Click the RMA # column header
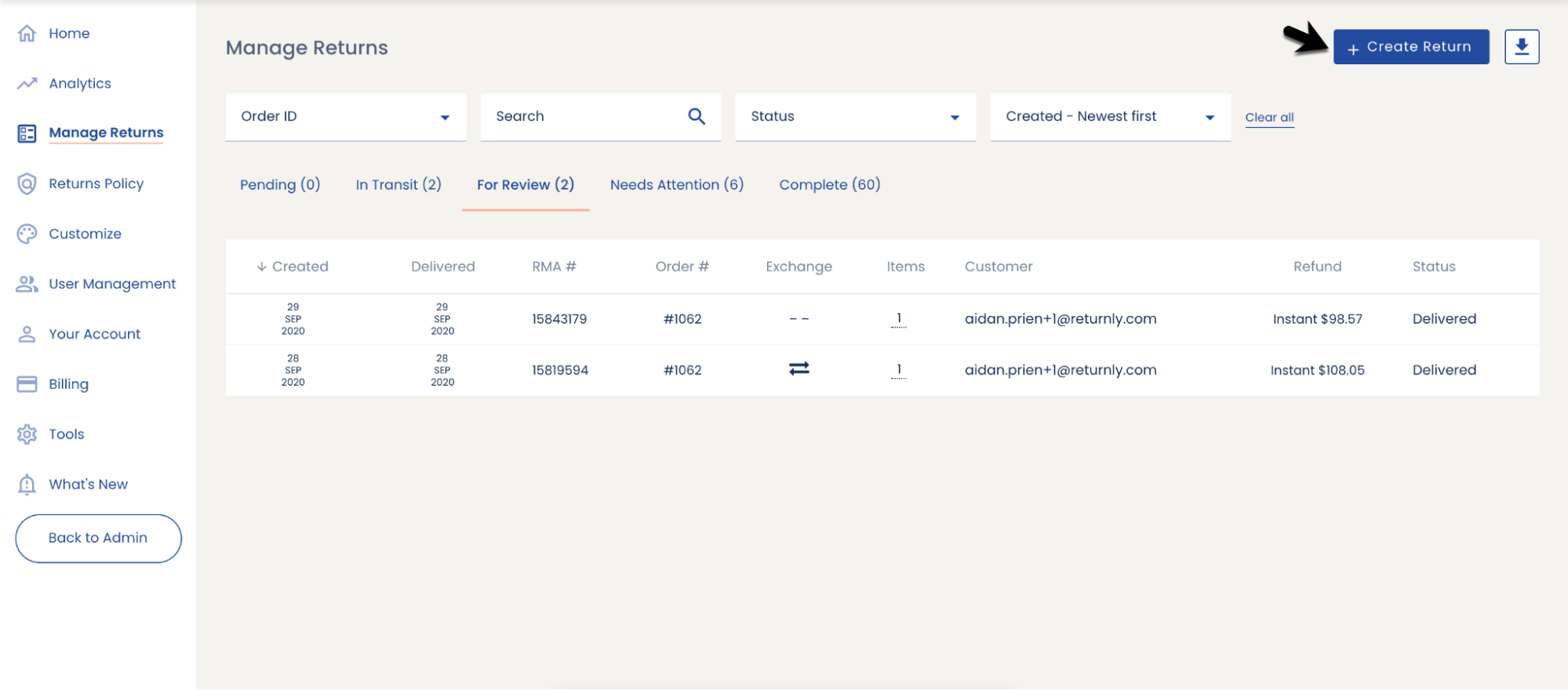Screen dimensions: 1568x690 coord(554,267)
